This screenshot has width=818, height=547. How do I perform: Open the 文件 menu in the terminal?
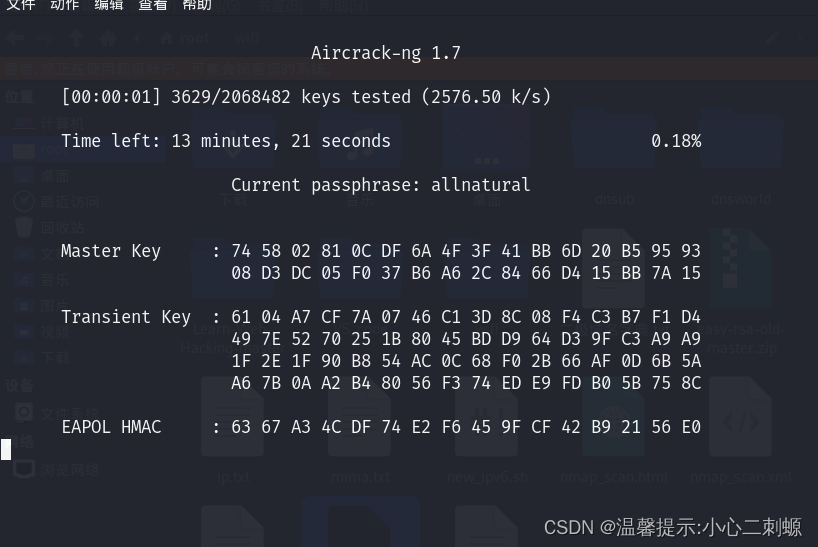click(x=20, y=5)
